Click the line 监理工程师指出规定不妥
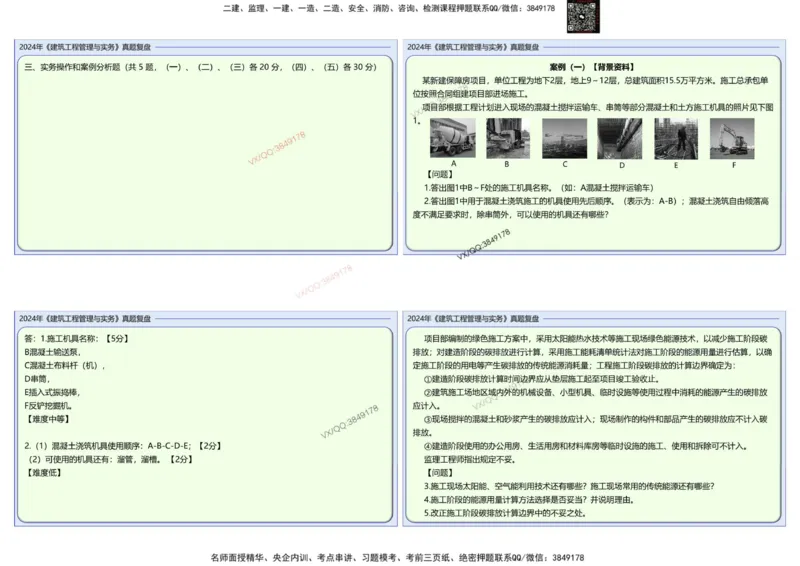The height and width of the screenshot is (566, 800). pyautogui.click(x=470, y=459)
